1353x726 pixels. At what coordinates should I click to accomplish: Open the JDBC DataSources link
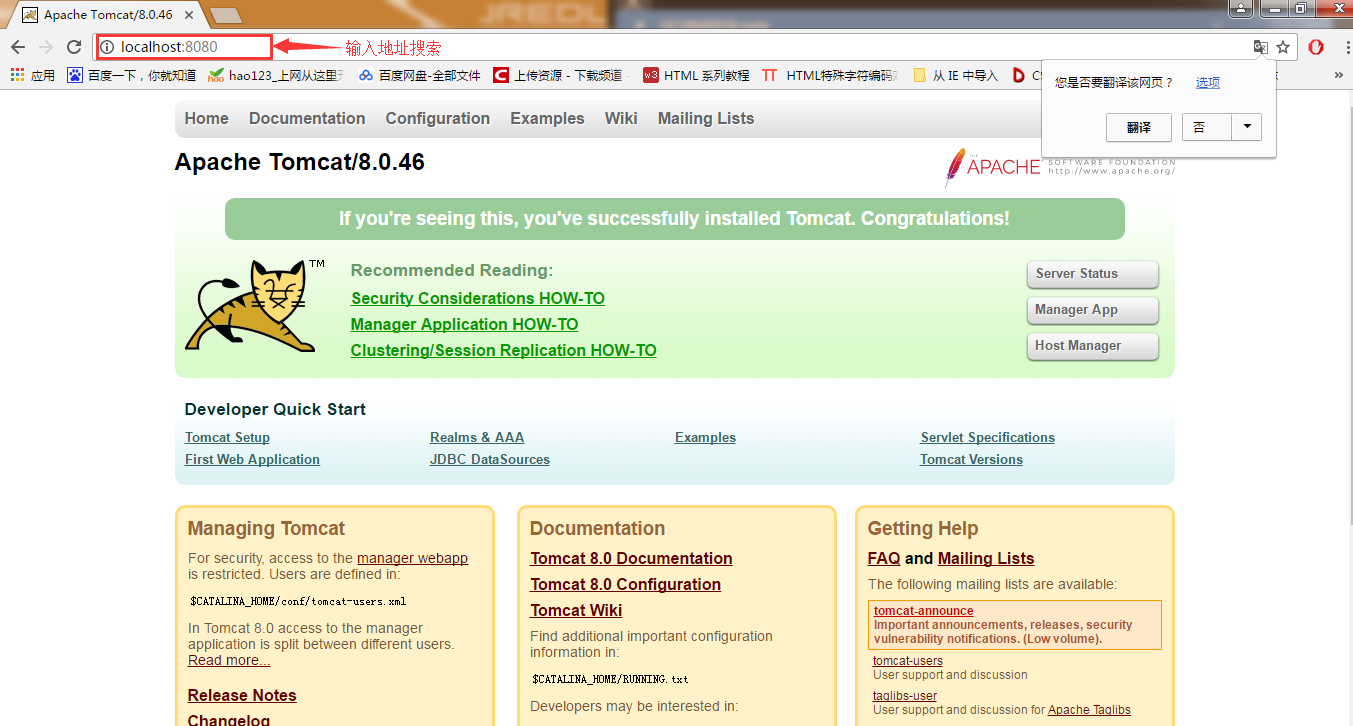[x=490, y=459]
